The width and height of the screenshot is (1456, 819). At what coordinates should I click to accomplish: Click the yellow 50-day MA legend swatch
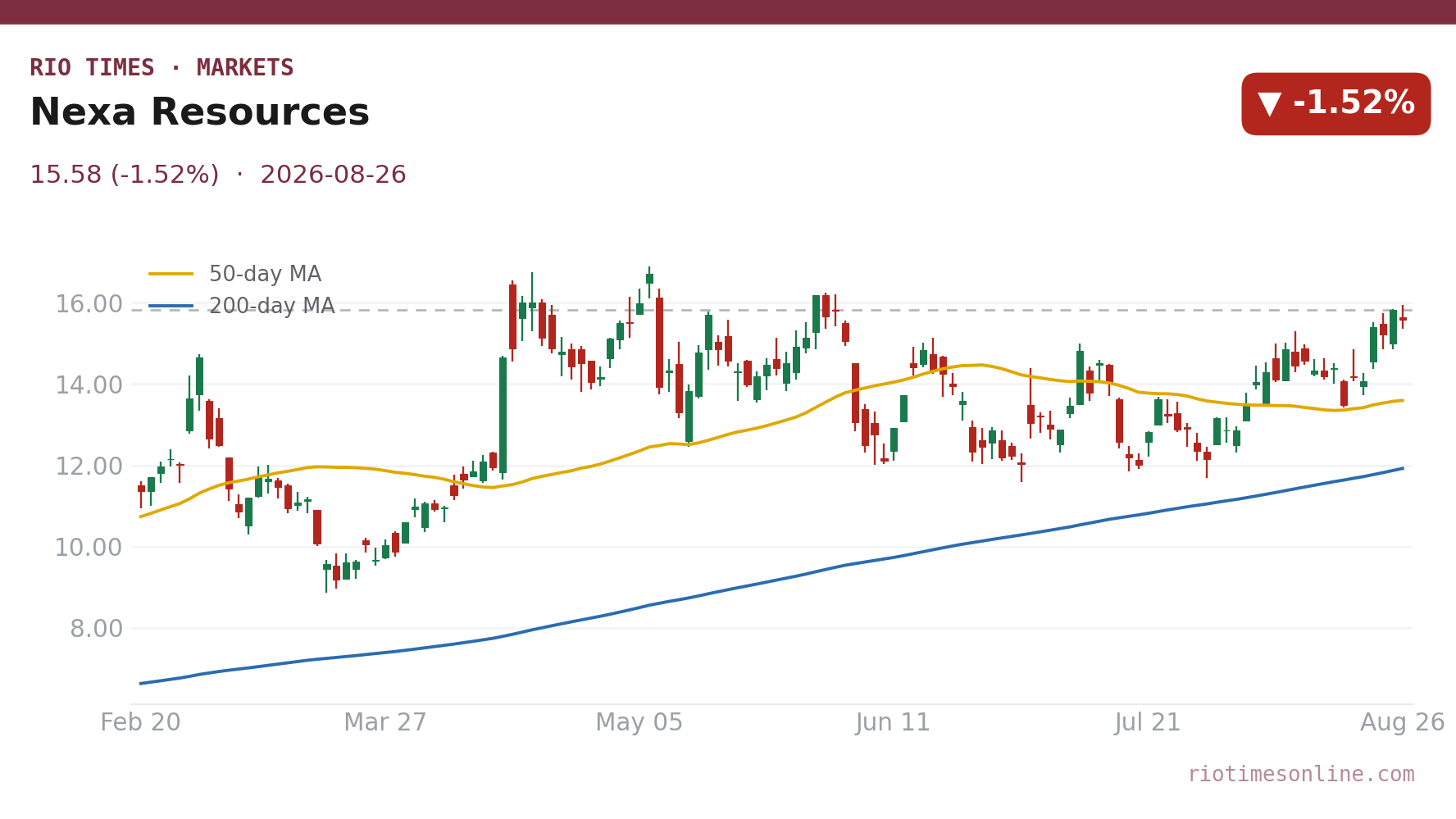click(171, 275)
